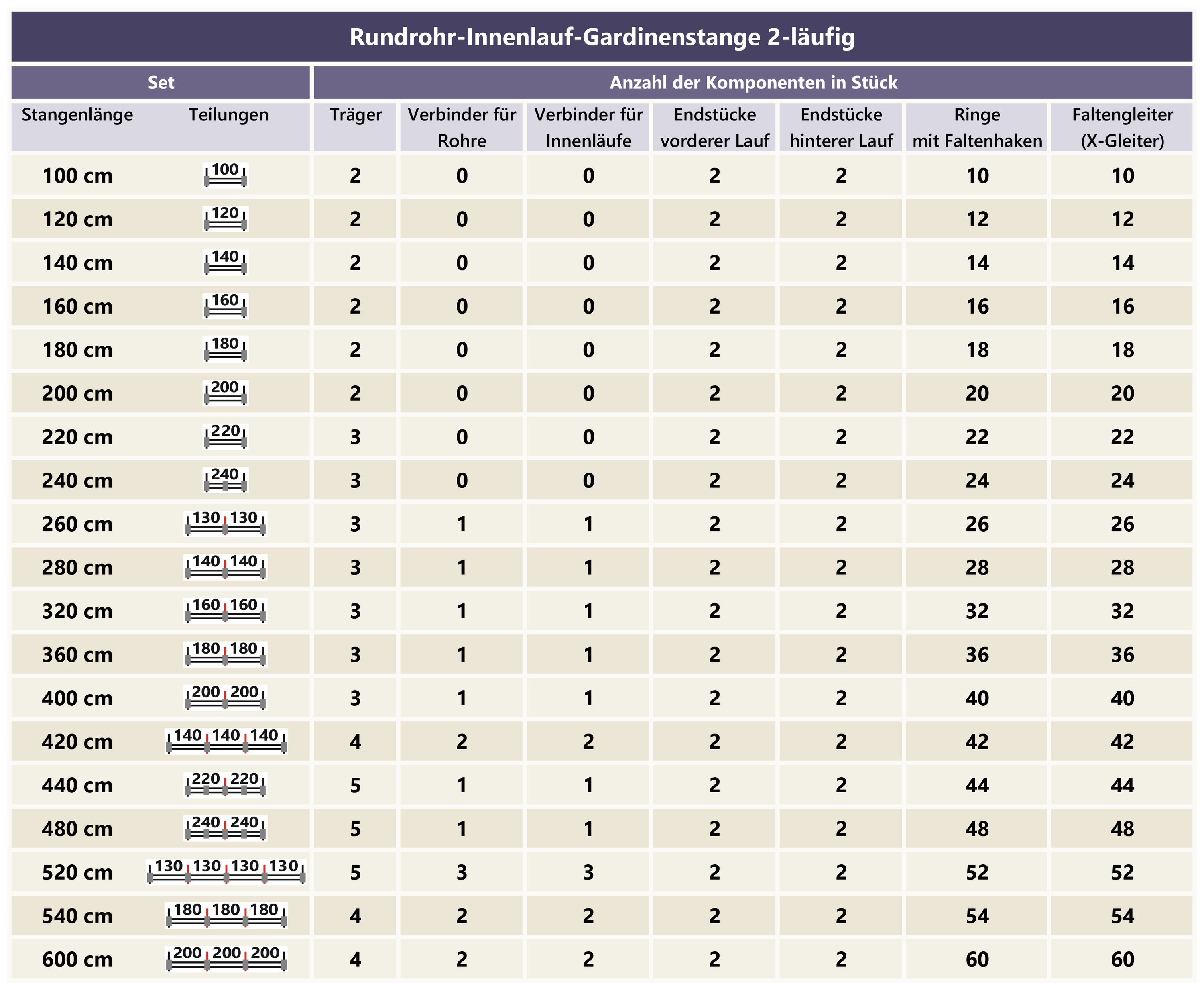Click the Set header cell
This screenshot has height=990, width=1204.
click(161, 83)
